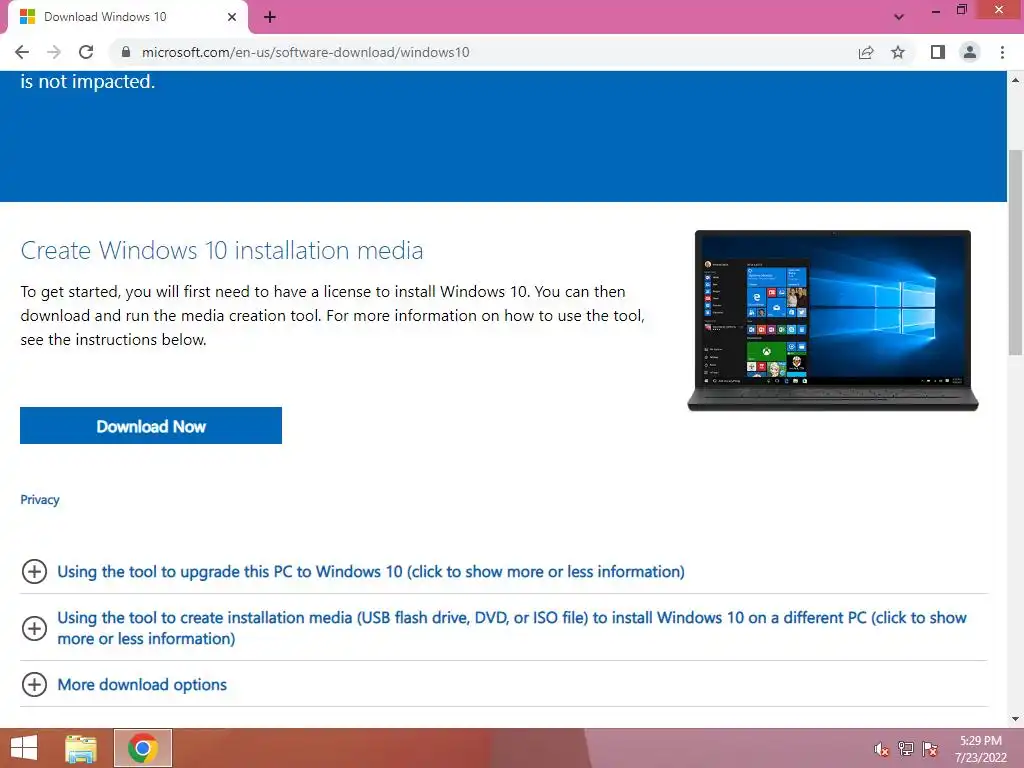
Task: Click the padlock site info icon
Action: [126, 52]
